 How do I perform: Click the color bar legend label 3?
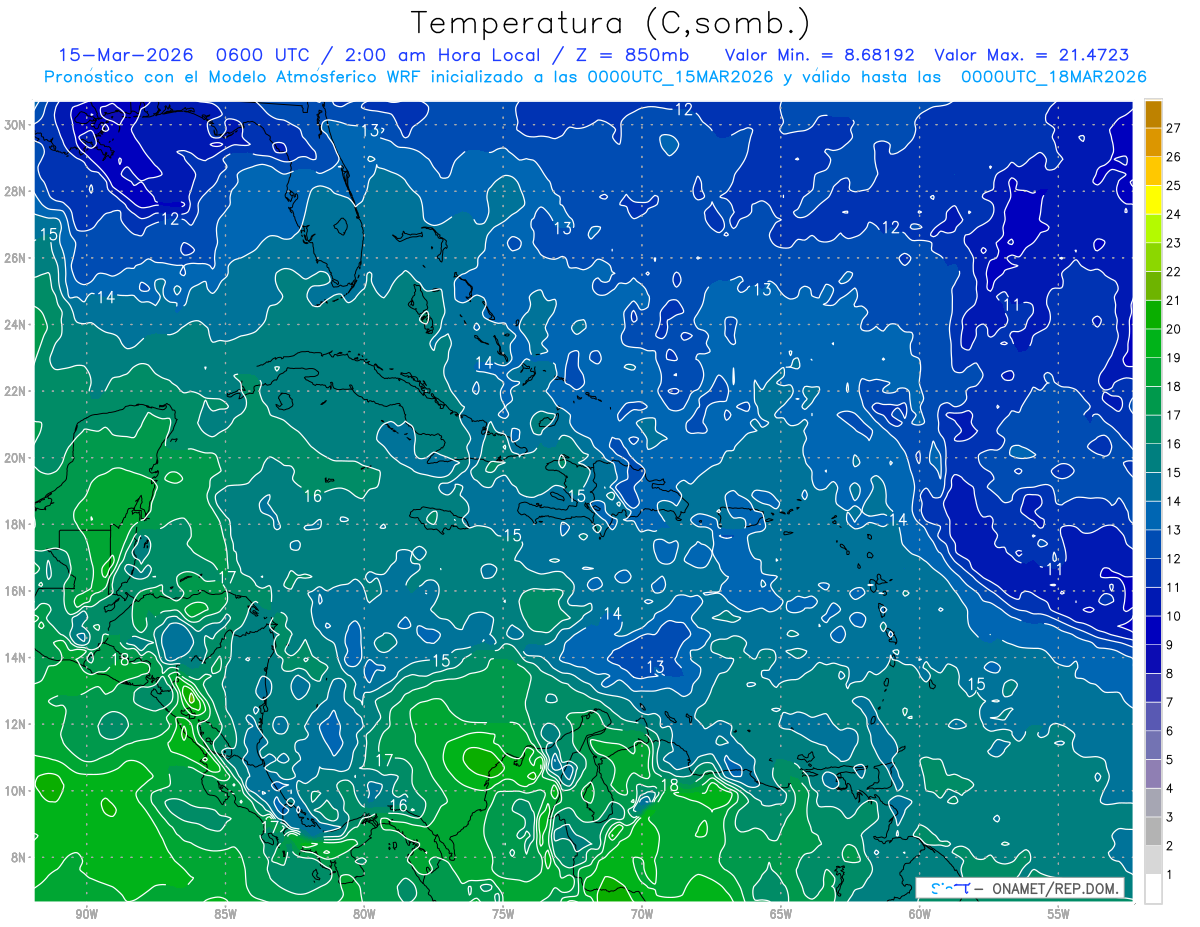click(x=1170, y=817)
